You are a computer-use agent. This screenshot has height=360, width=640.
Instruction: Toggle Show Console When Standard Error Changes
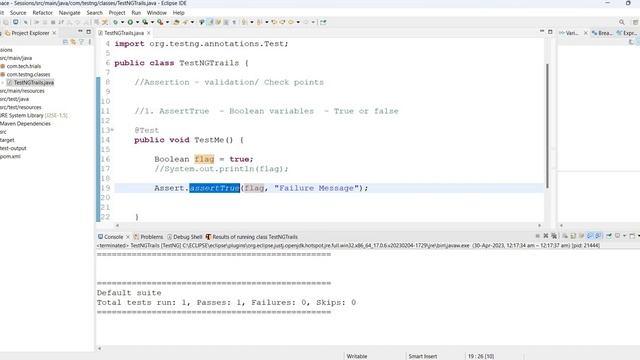tap(598, 236)
